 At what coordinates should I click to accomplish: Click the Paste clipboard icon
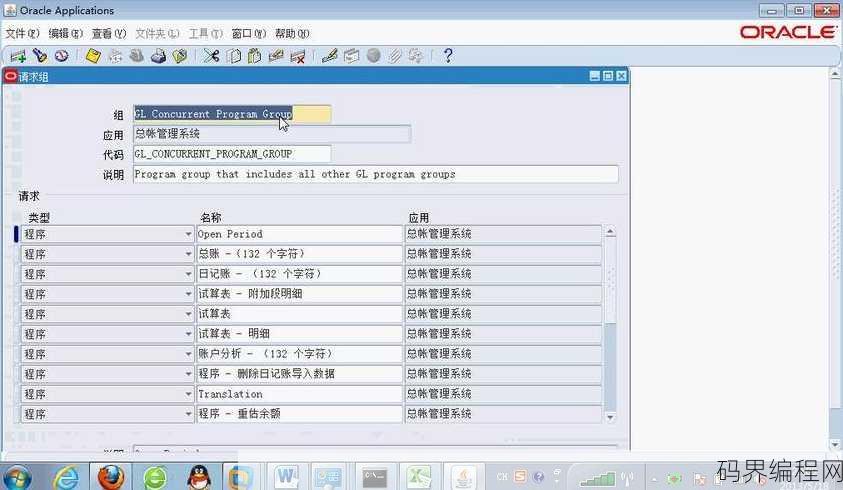point(254,55)
